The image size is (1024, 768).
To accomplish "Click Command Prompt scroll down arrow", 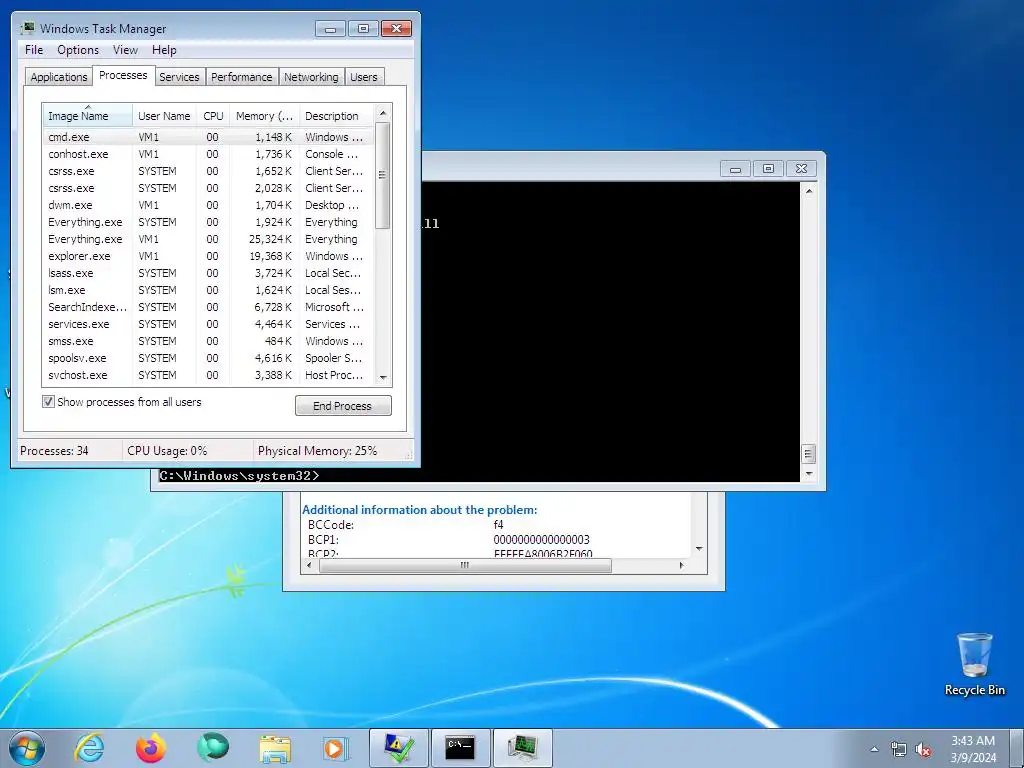I will [x=808, y=474].
